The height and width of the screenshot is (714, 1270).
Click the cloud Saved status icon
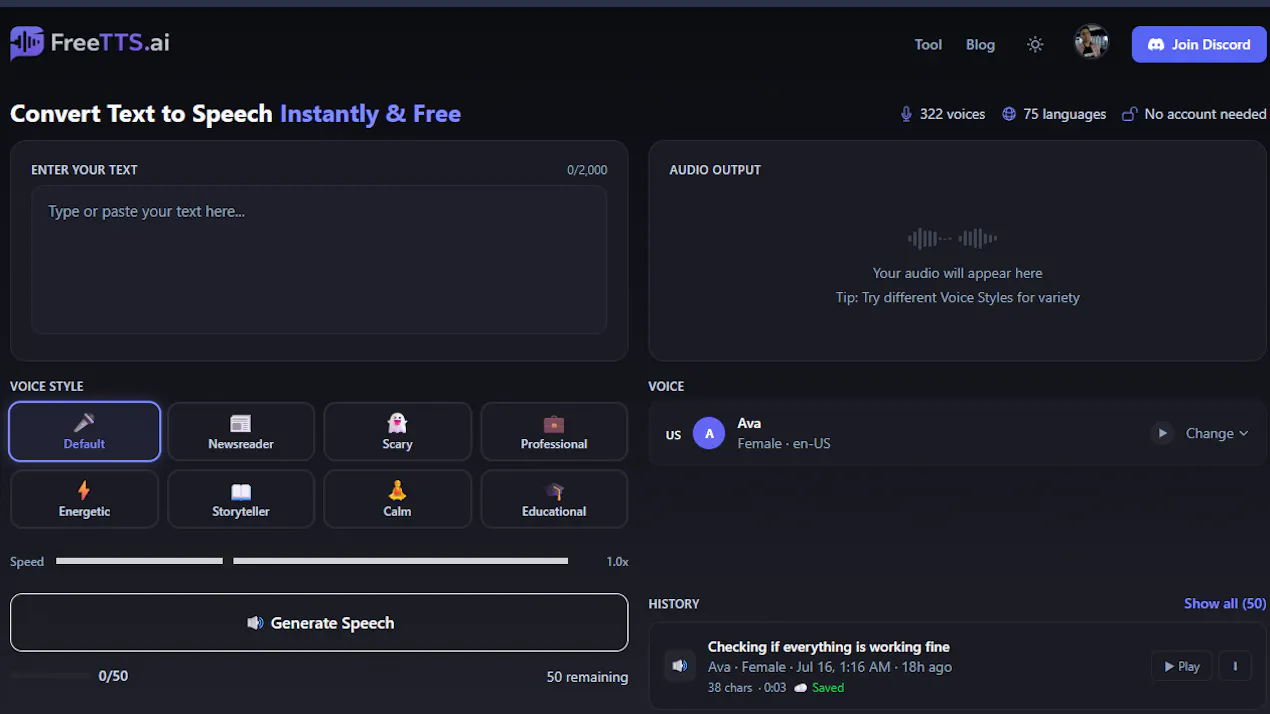click(x=800, y=688)
